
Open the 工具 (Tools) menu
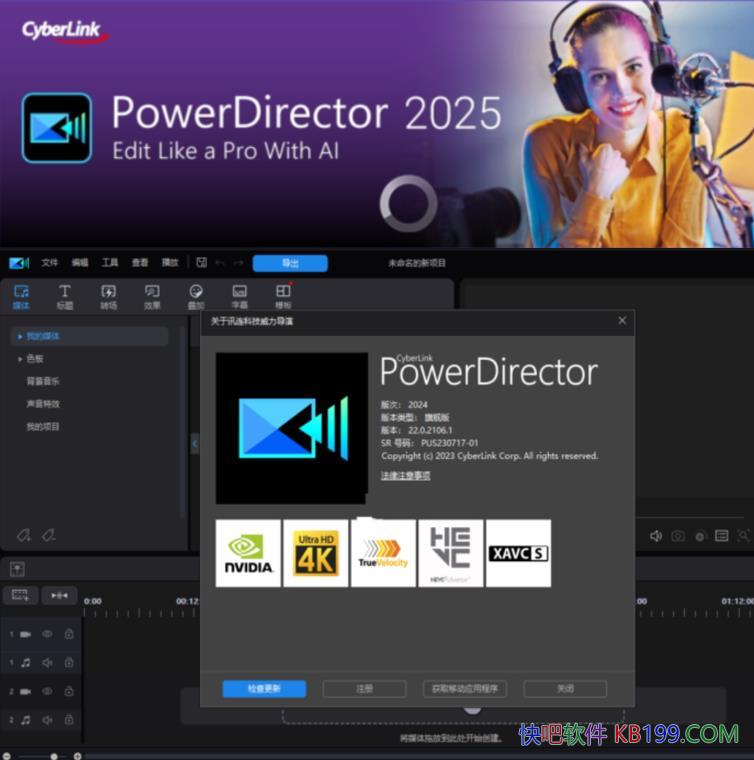[x=110, y=263]
